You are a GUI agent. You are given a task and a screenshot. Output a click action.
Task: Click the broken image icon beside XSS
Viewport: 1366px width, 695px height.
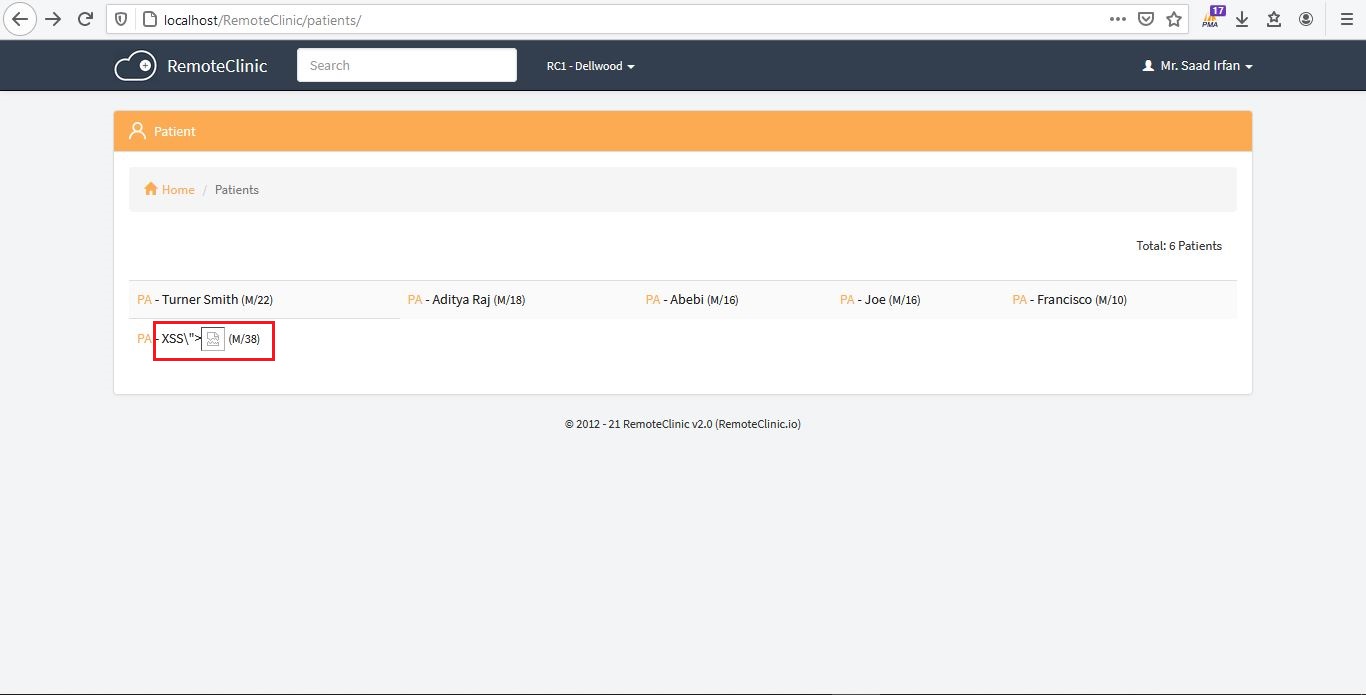[213, 339]
